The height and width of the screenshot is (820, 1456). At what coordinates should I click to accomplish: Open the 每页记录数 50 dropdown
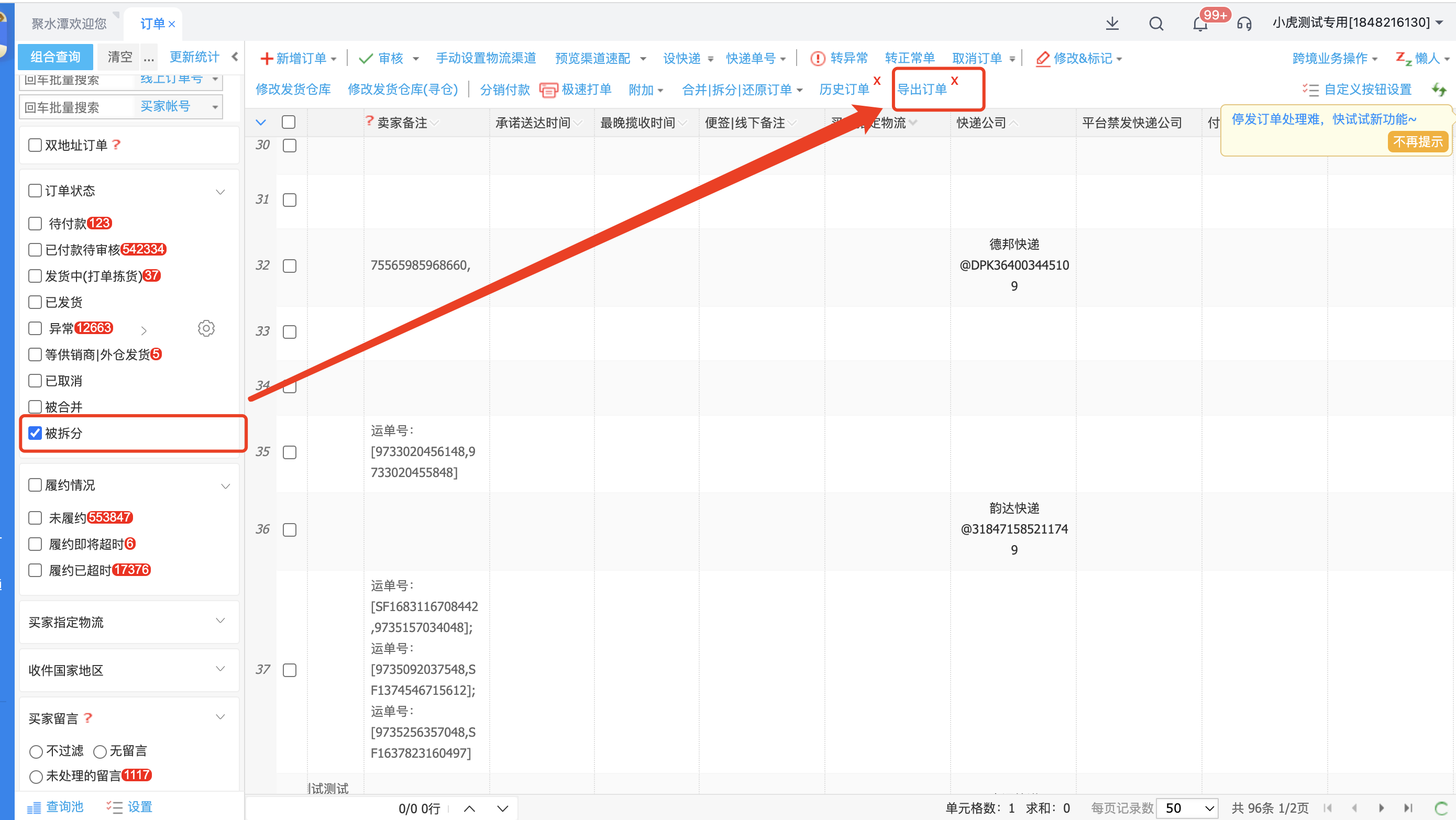[x=1187, y=808]
